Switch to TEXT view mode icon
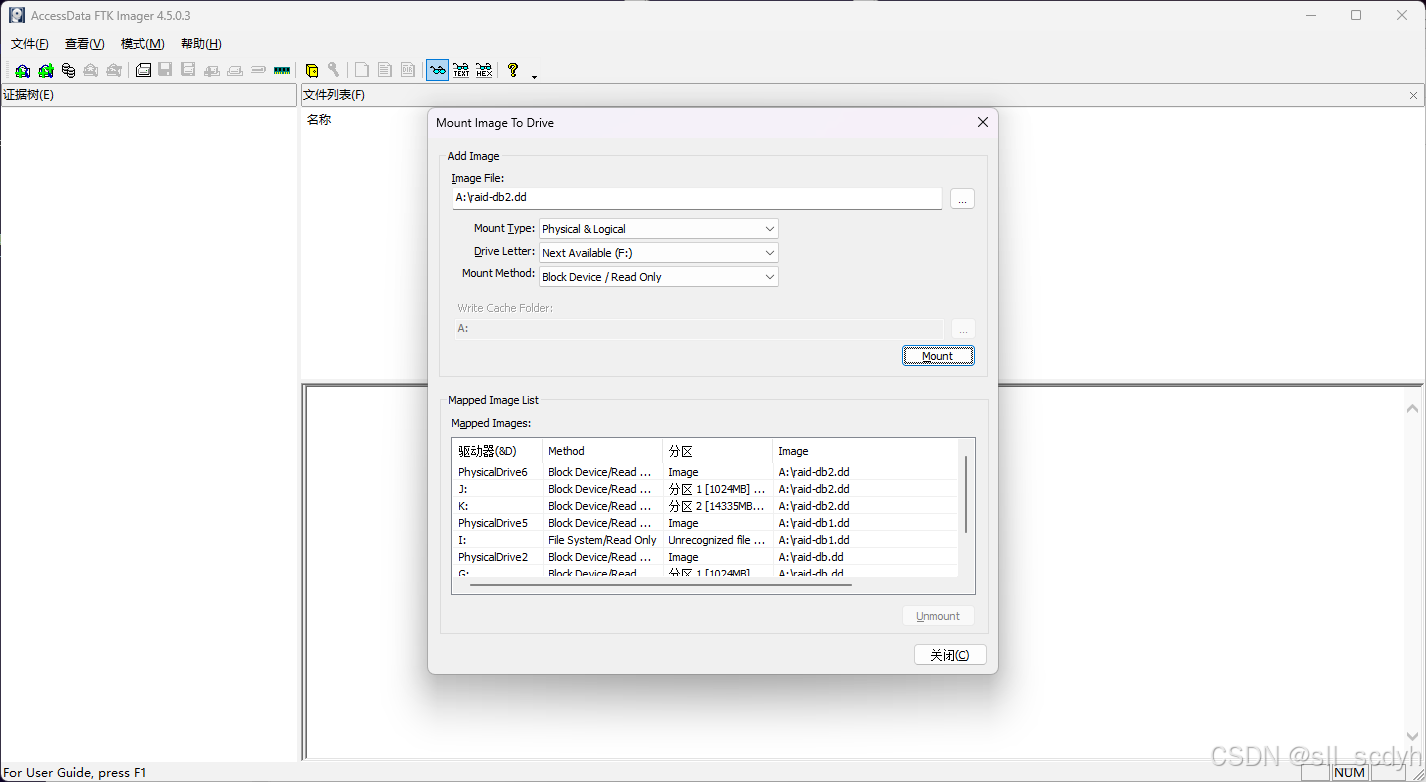The width and height of the screenshot is (1426, 782). (460, 70)
